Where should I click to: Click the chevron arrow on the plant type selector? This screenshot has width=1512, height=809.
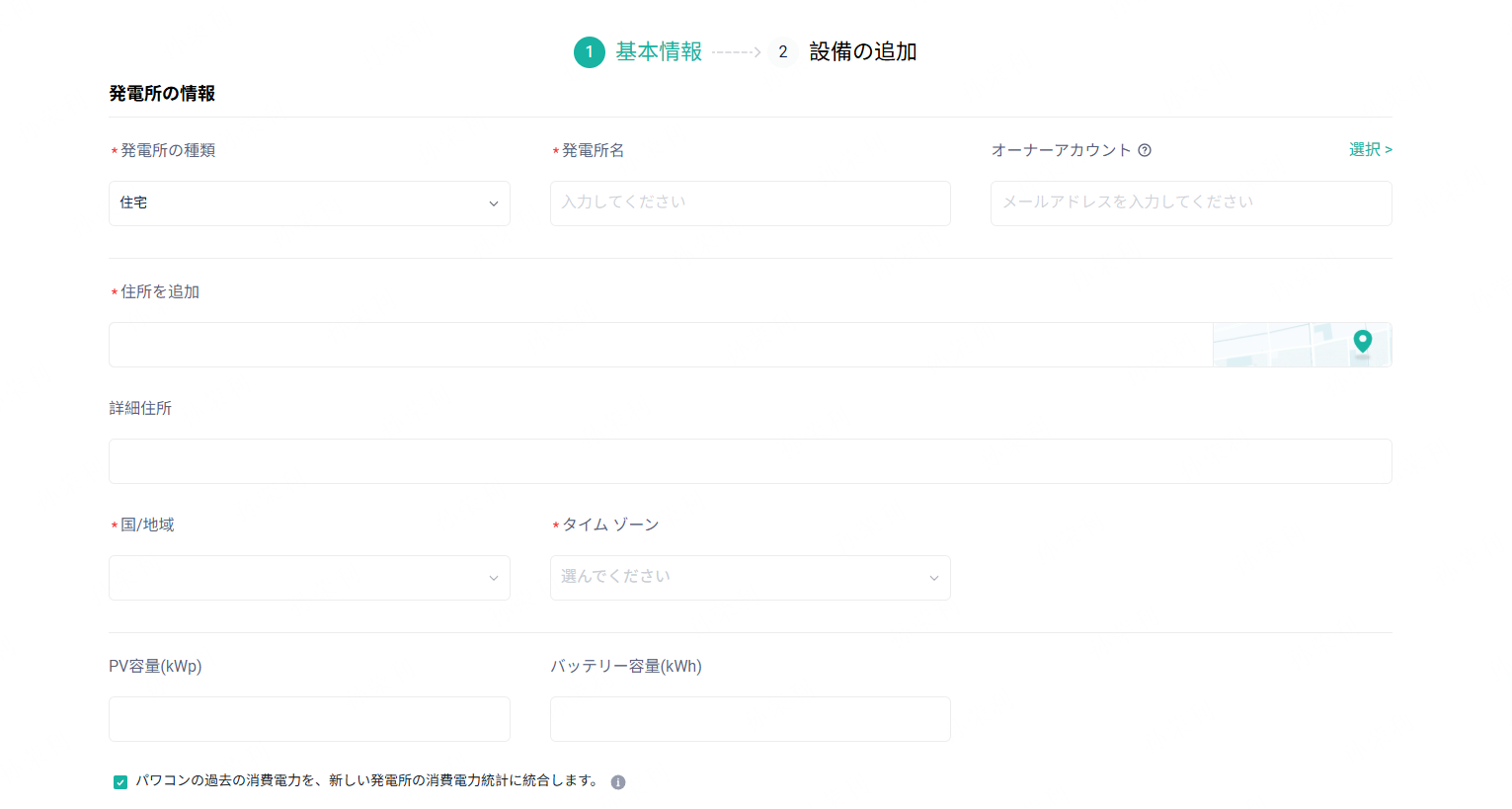tap(494, 203)
